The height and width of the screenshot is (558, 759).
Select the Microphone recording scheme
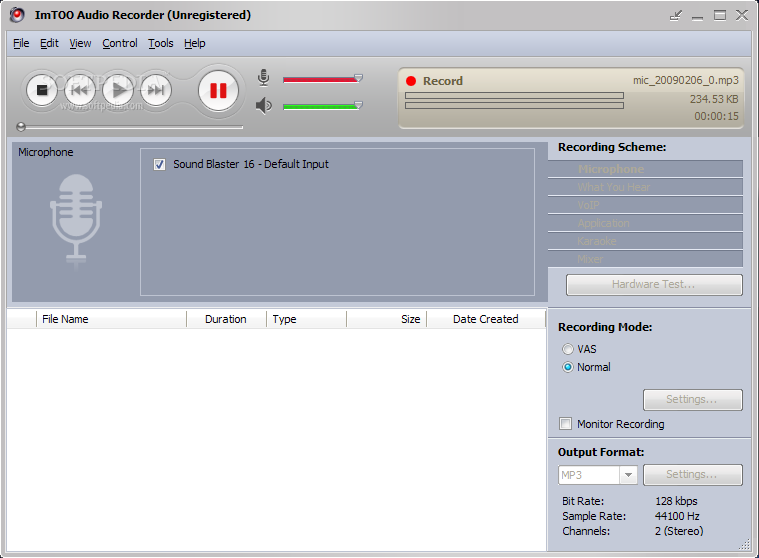pos(645,169)
